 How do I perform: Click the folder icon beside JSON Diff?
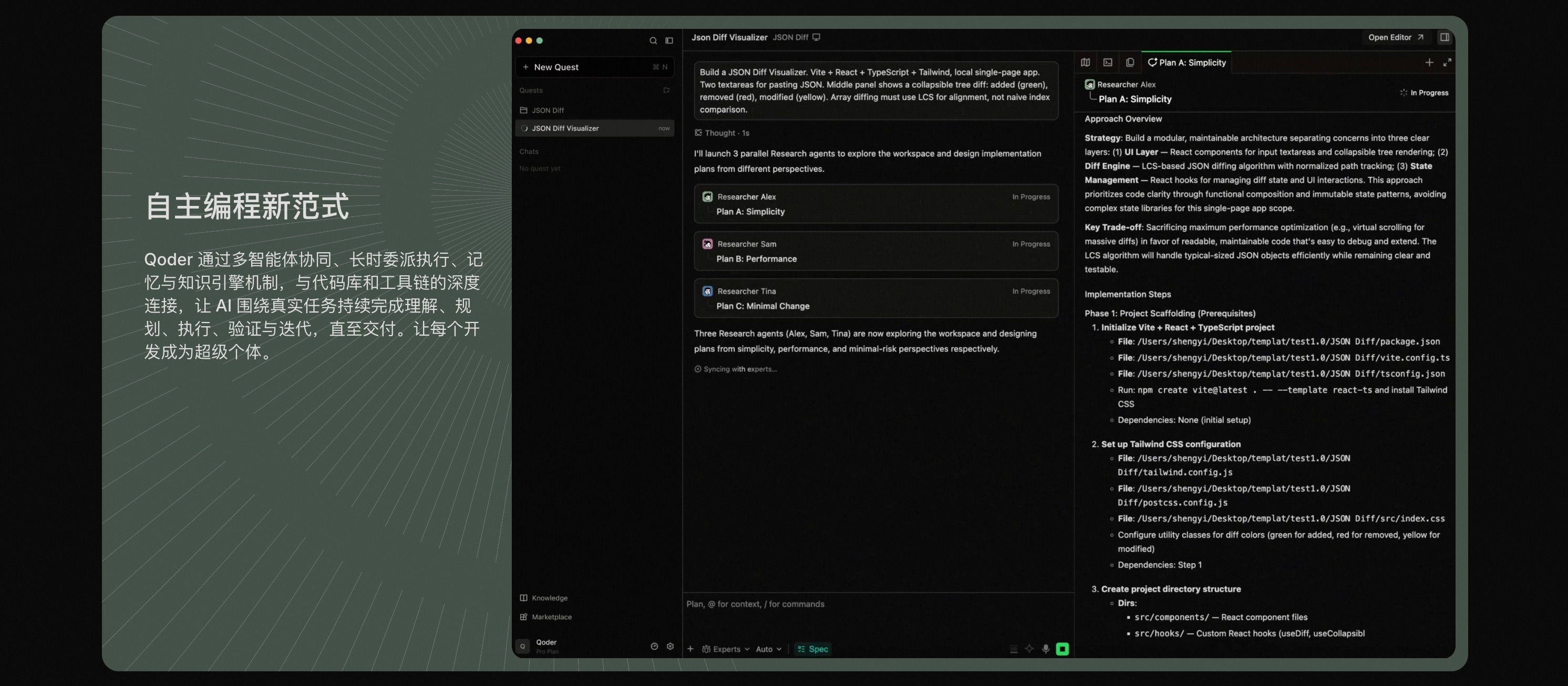523,110
